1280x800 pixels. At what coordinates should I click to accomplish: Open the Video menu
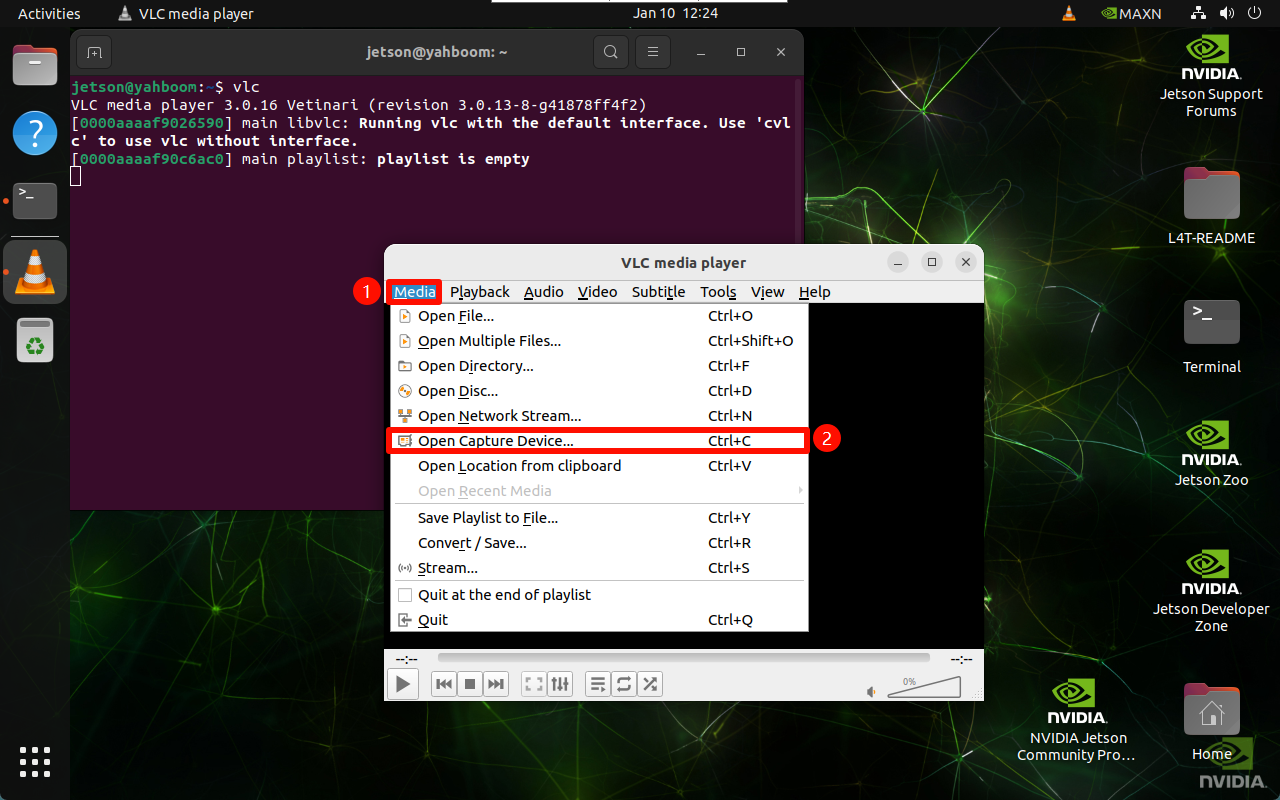598,292
